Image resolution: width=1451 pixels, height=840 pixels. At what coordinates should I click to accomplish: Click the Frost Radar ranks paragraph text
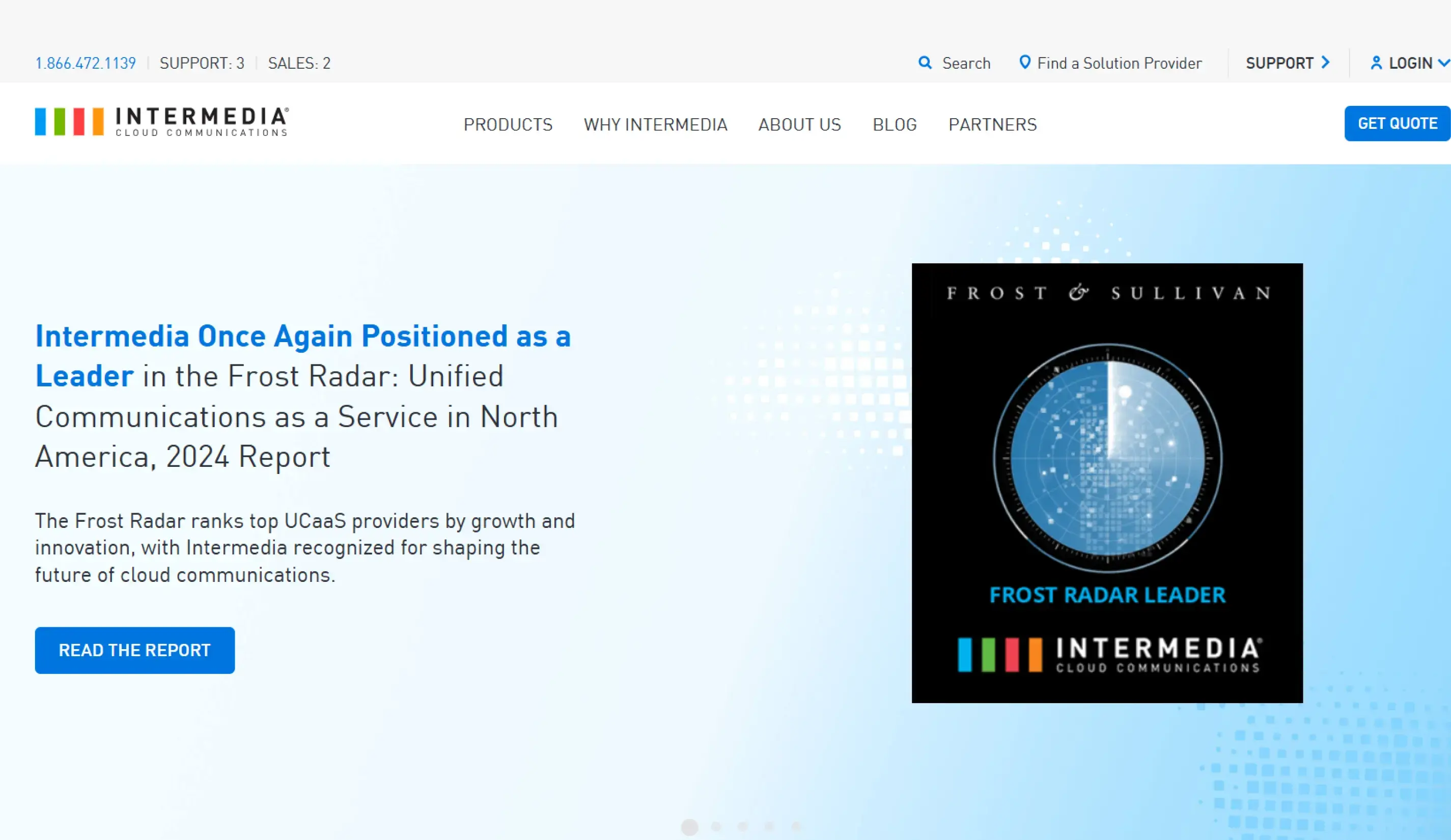click(x=304, y=547)
